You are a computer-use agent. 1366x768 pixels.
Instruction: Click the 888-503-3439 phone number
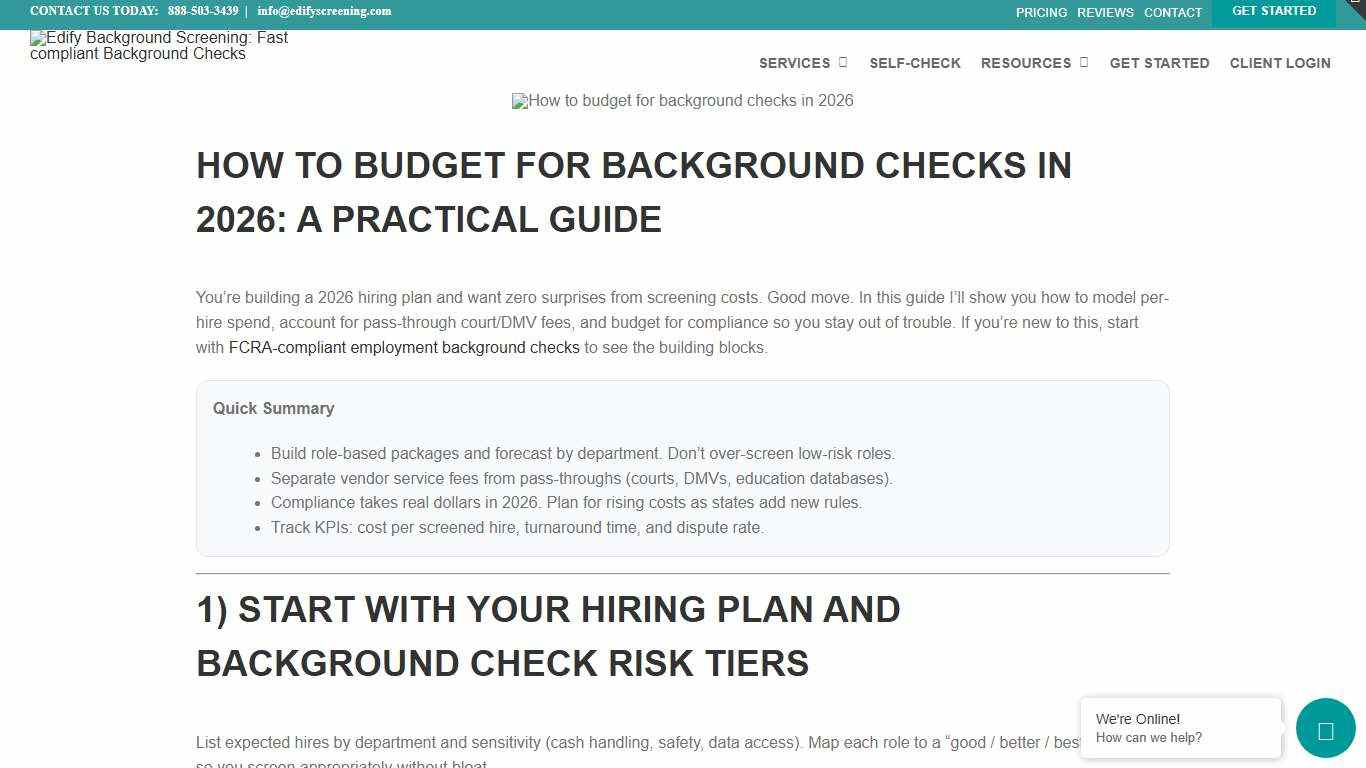[x=203, y=11]
